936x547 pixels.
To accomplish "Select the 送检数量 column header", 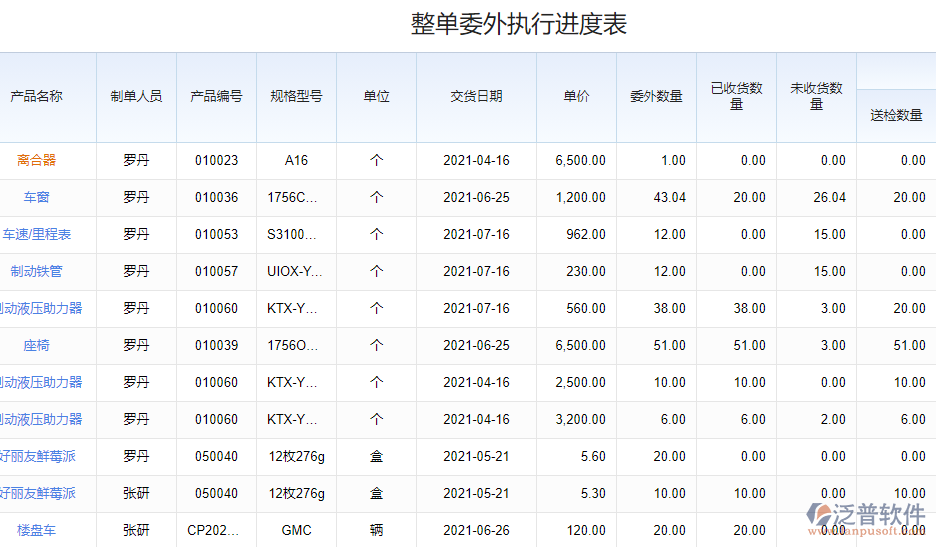I will [897, 115].
